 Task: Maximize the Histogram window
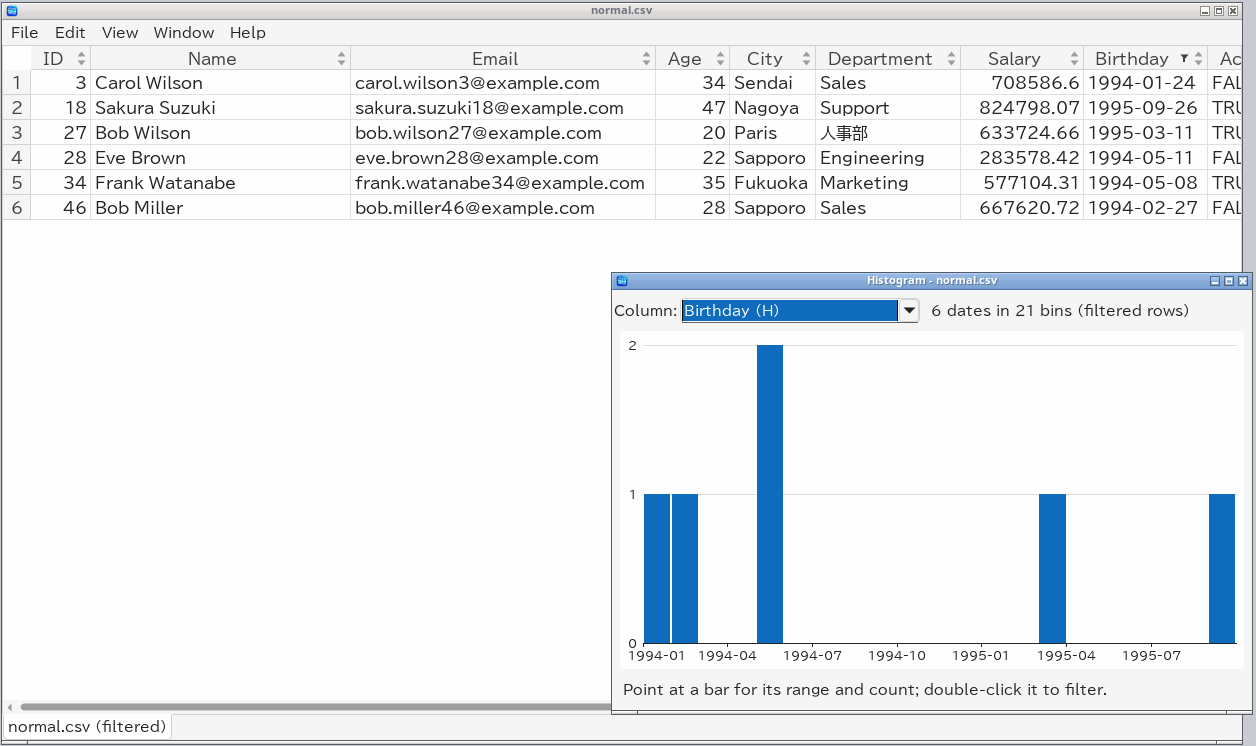[1229, 281]
